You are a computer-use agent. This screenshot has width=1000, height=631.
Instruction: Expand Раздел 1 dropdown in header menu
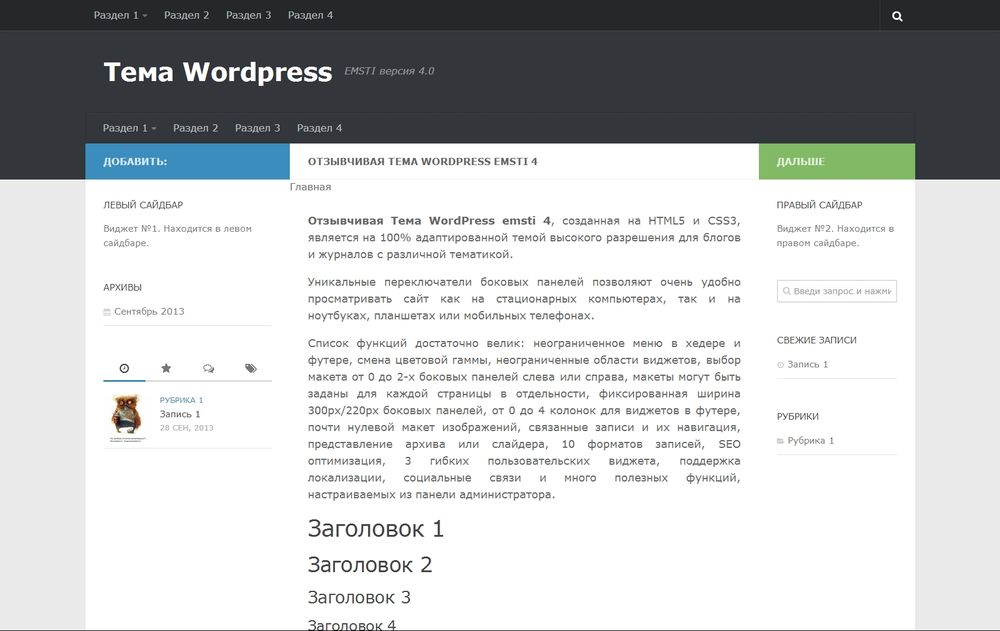[x=129, y=128]
